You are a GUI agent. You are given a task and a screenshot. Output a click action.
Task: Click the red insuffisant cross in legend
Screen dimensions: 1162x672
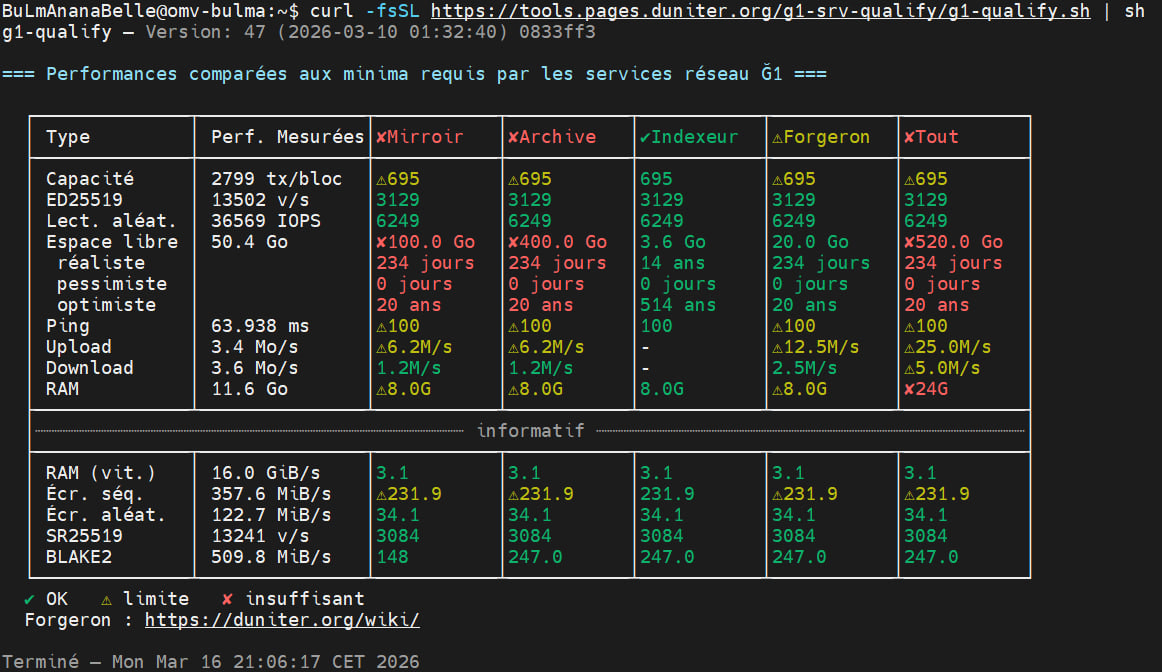pyautogui.click(x=227, y=599)
